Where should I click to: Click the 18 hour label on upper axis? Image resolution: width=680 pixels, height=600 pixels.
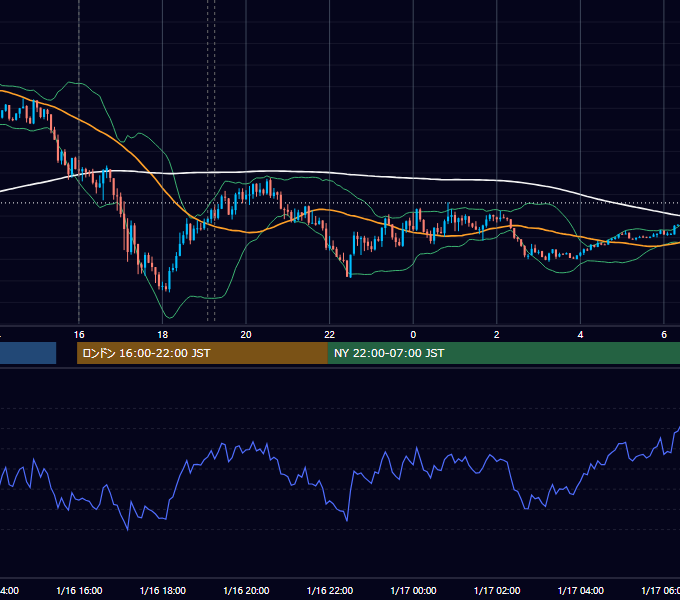coord(163,334)
